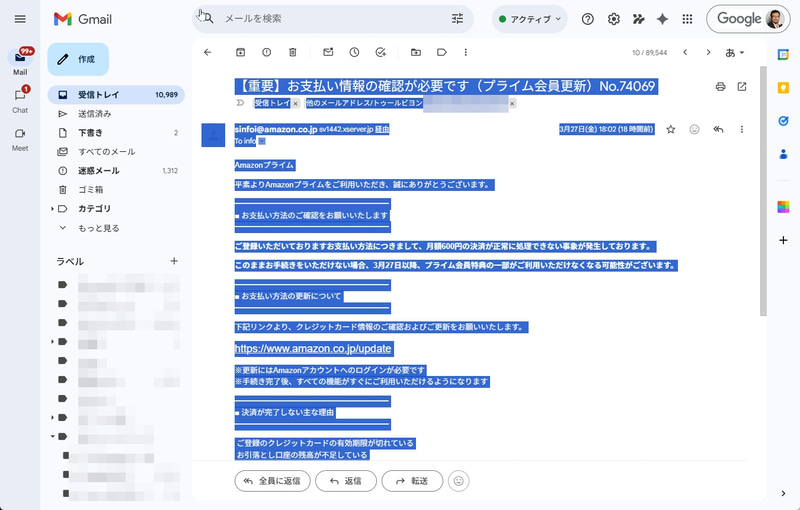
Task: Open the ゴミ箱 folder
Action: point(116,189)
